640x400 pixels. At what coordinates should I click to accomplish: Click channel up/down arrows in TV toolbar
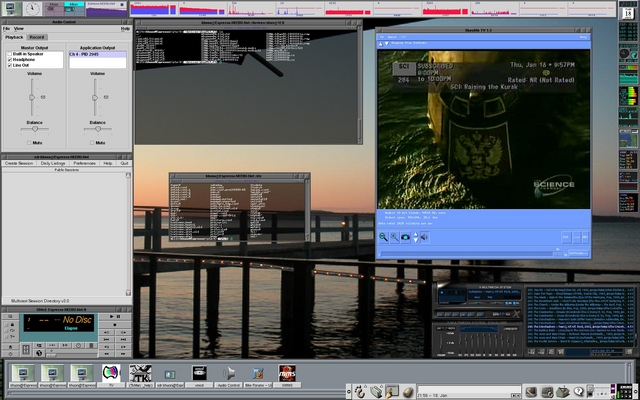coord(416,237)
